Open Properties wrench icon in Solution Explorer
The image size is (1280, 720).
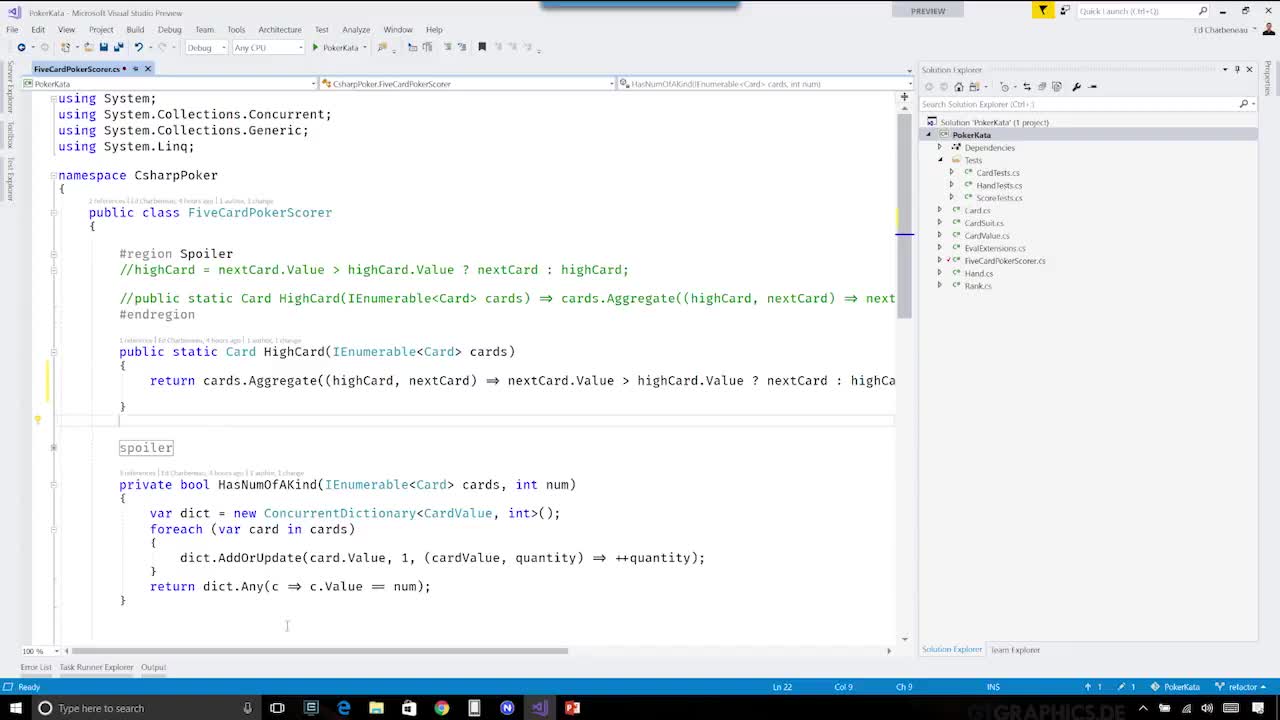click(x=1077, y=87)
